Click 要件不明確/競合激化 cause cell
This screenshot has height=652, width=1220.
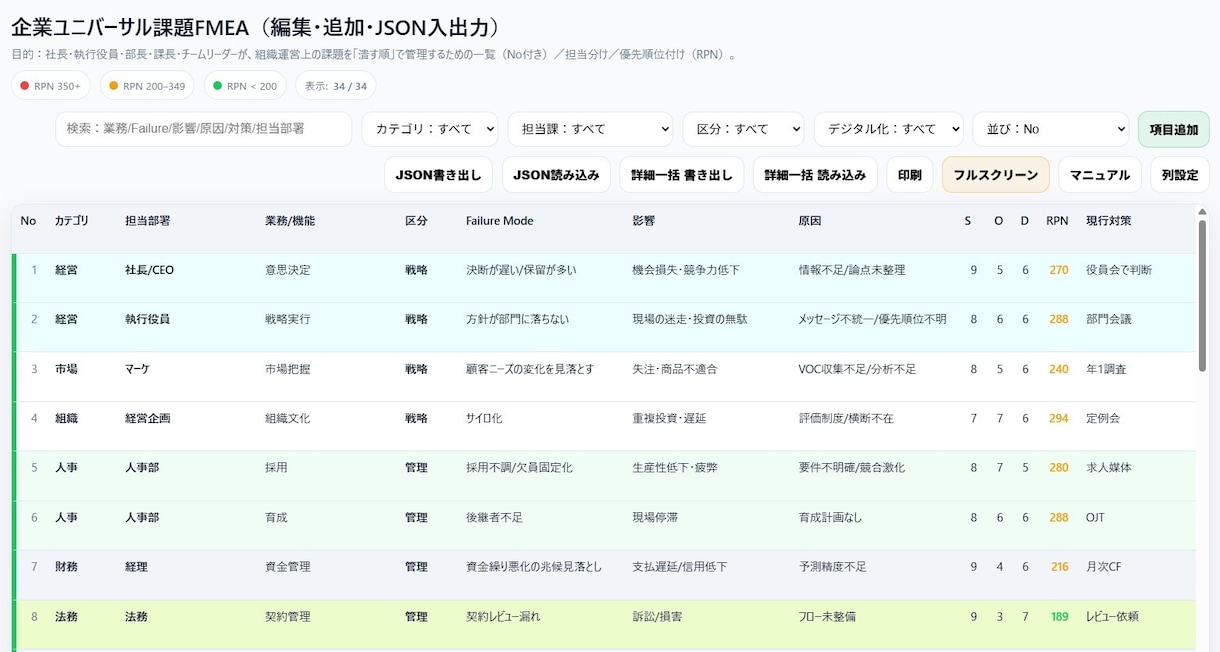[x=851, y=467]
